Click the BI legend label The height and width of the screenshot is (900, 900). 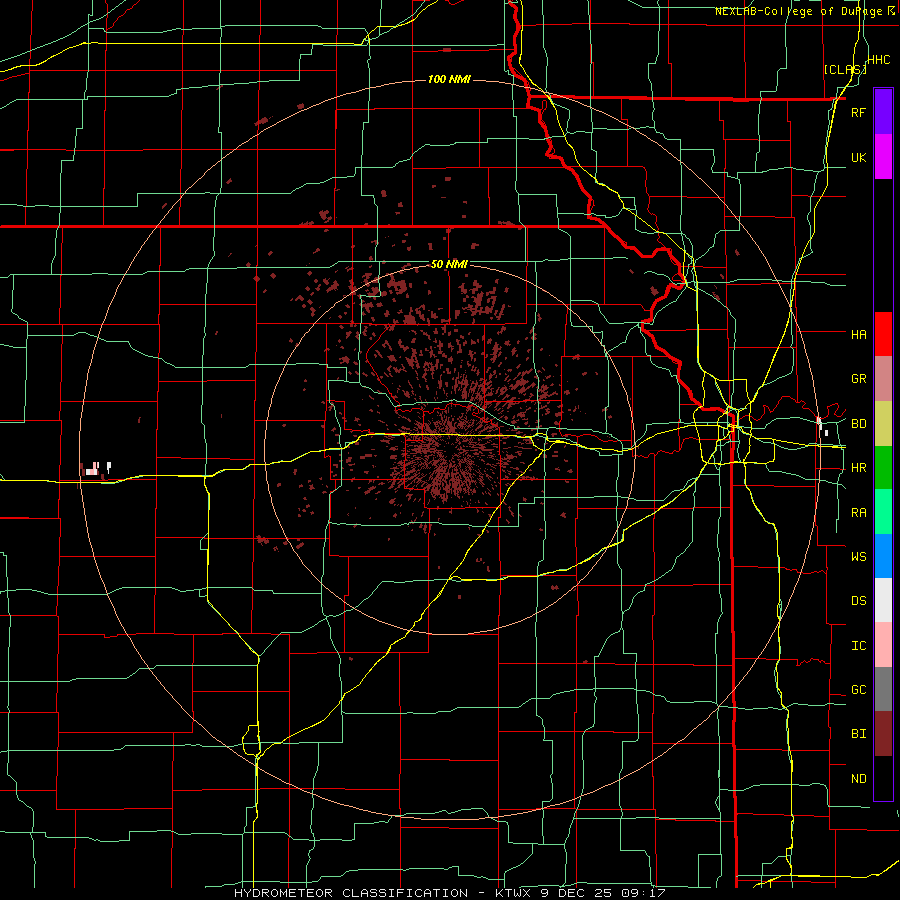(x=858, y=734)
